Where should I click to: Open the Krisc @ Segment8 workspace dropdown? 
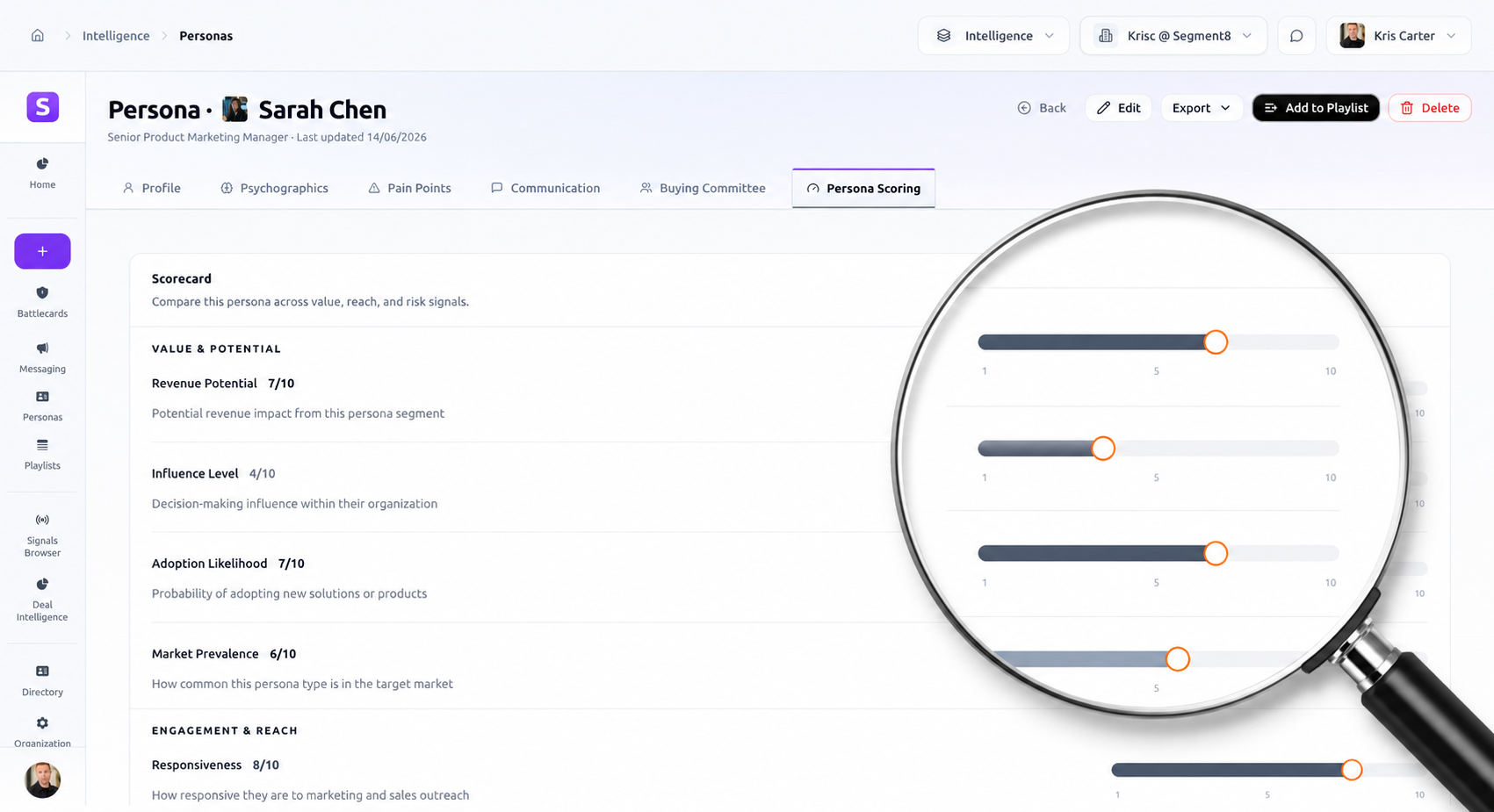(1173, 36)
